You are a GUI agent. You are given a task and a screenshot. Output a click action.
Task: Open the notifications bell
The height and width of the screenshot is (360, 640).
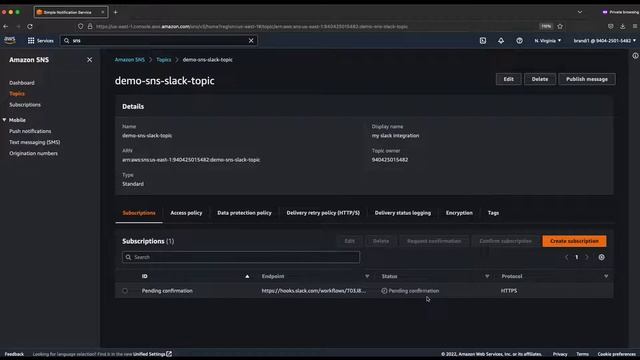point(501,41)
